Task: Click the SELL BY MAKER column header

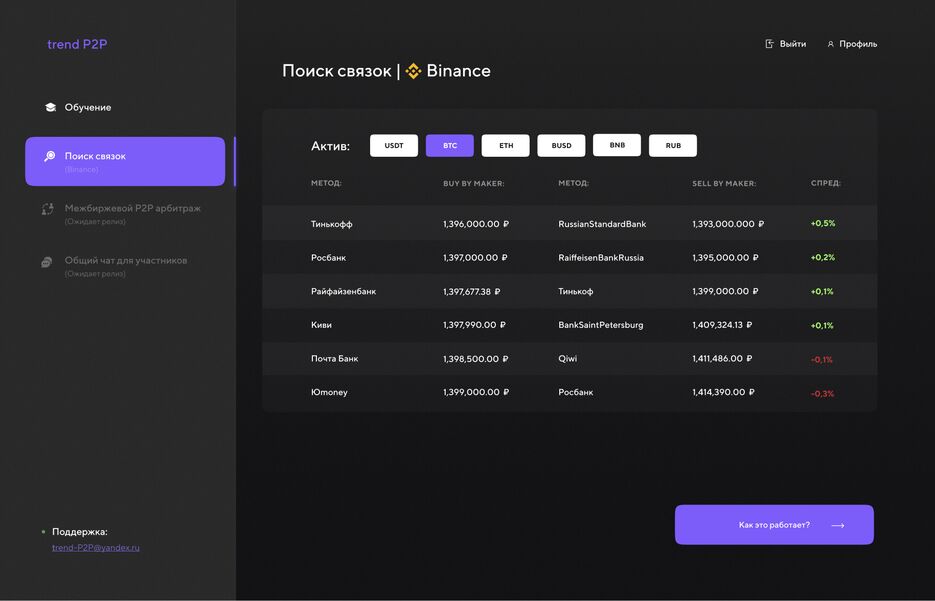Action: pos(724,184)
